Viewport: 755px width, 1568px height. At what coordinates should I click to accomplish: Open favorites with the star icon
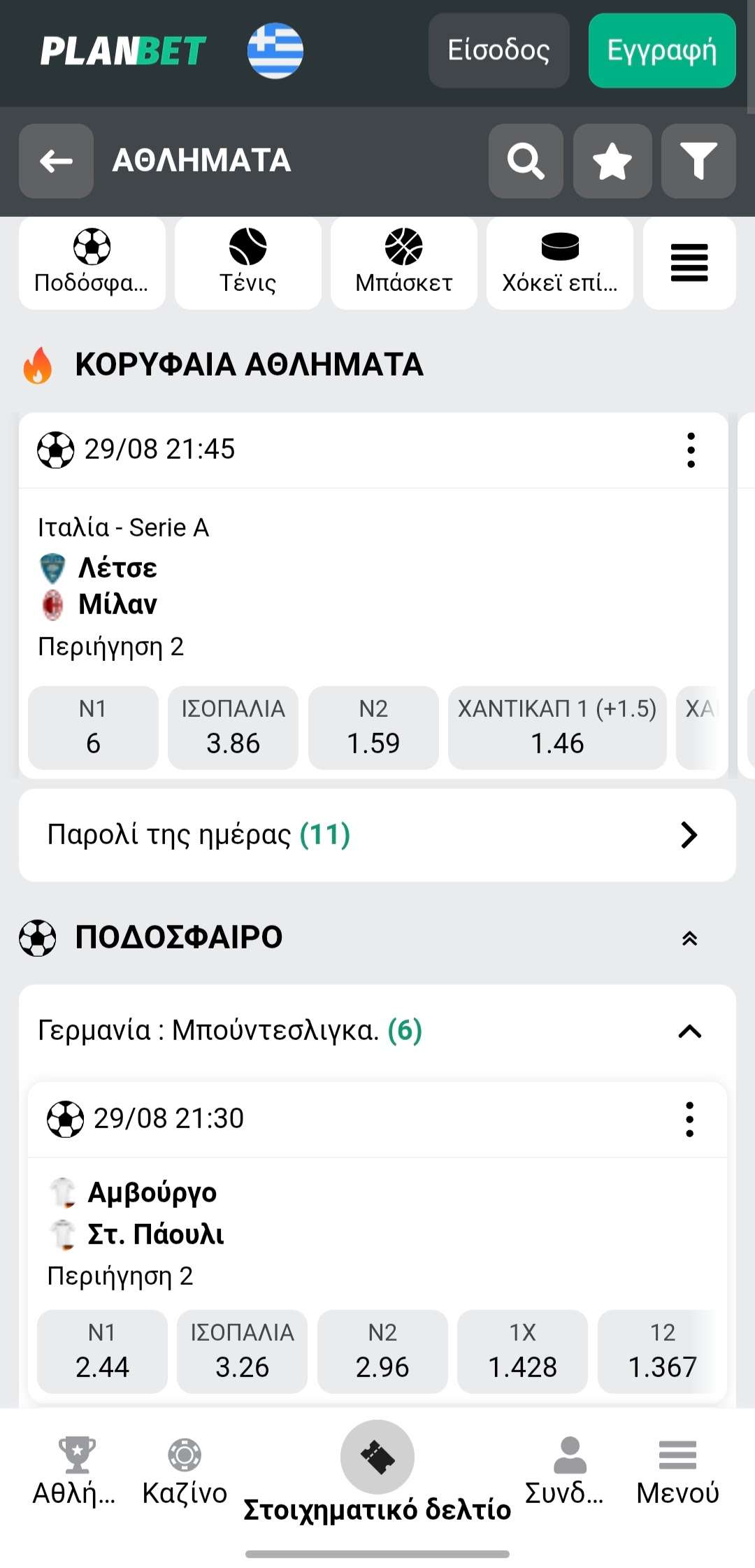click(x=612, y=161)
